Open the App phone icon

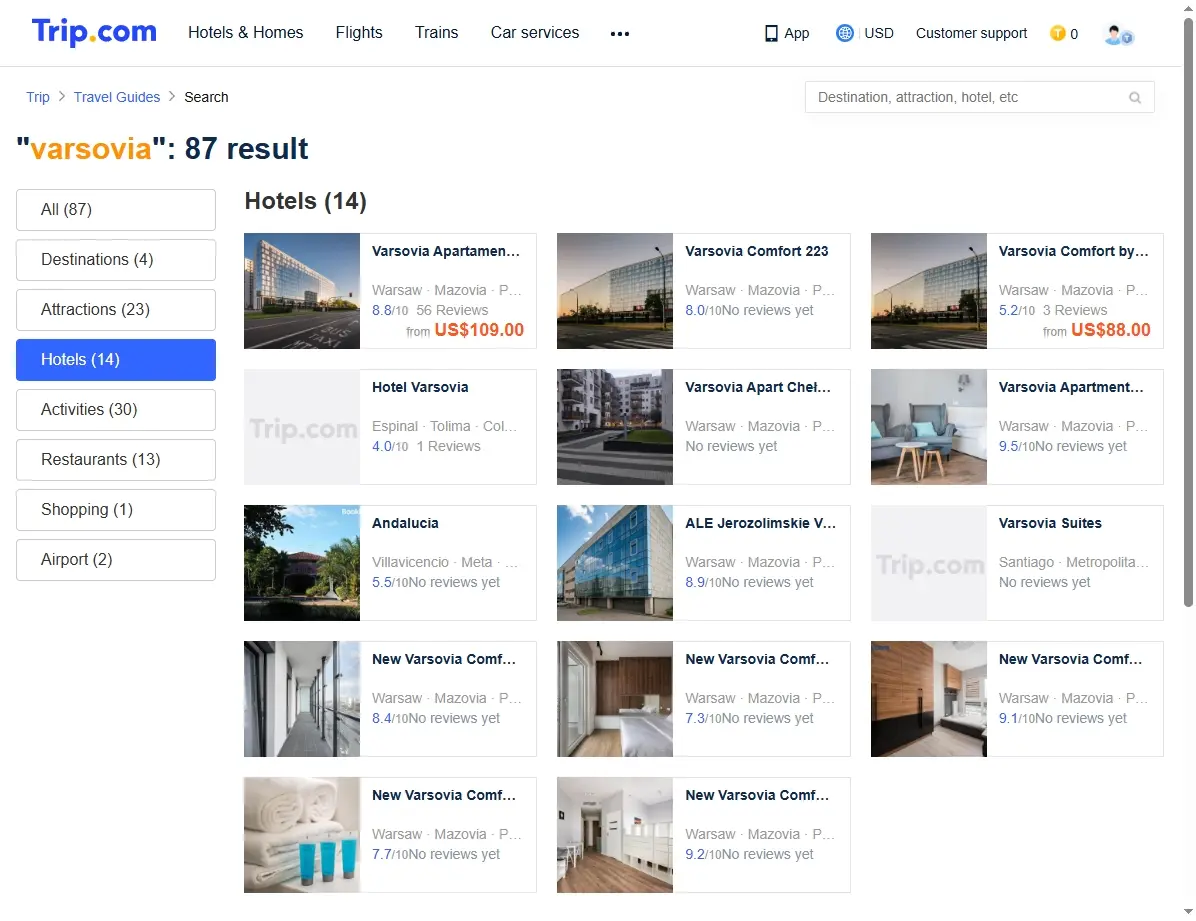(771, 34)
